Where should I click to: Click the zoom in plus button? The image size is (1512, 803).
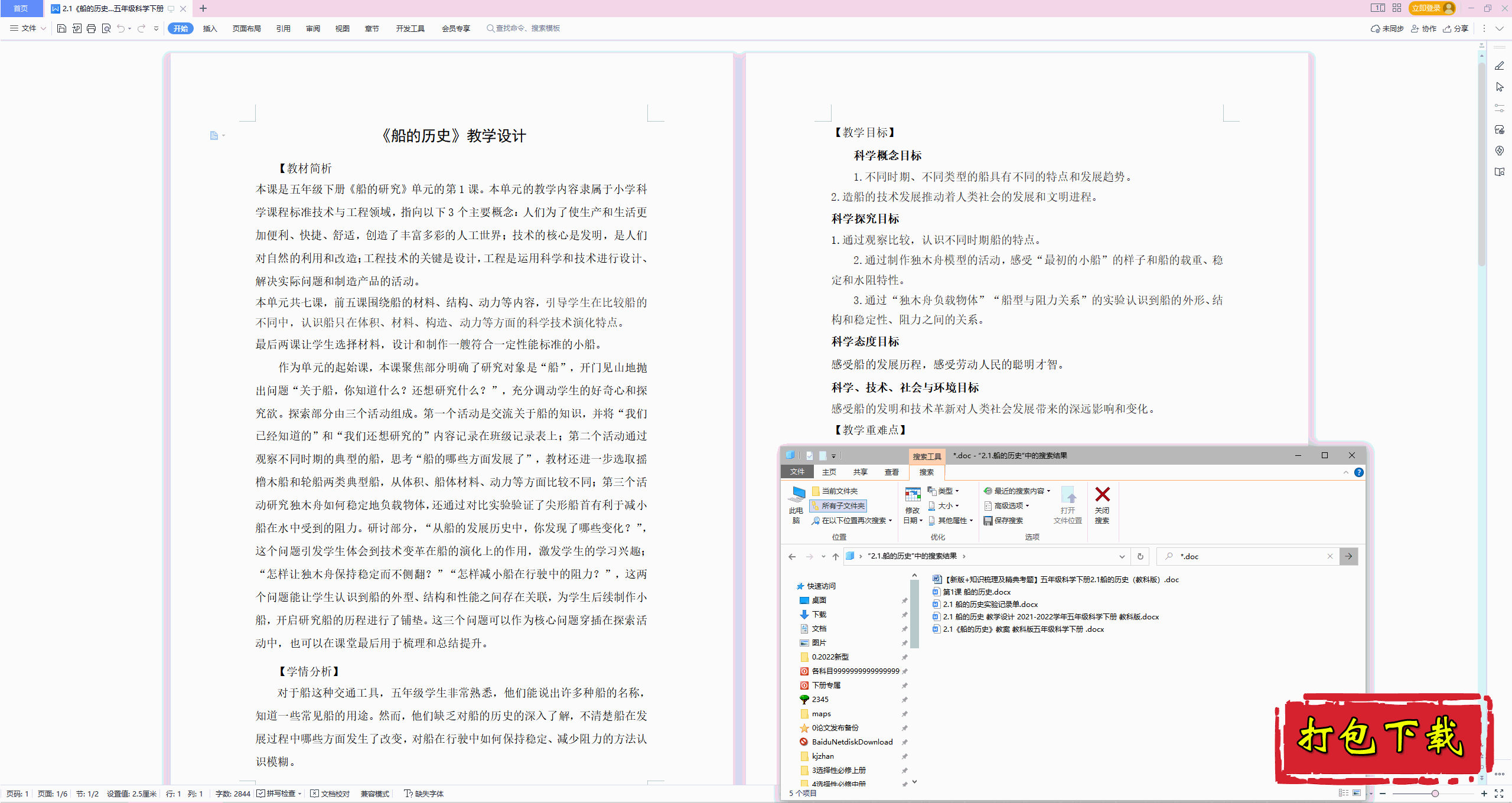1484,794
